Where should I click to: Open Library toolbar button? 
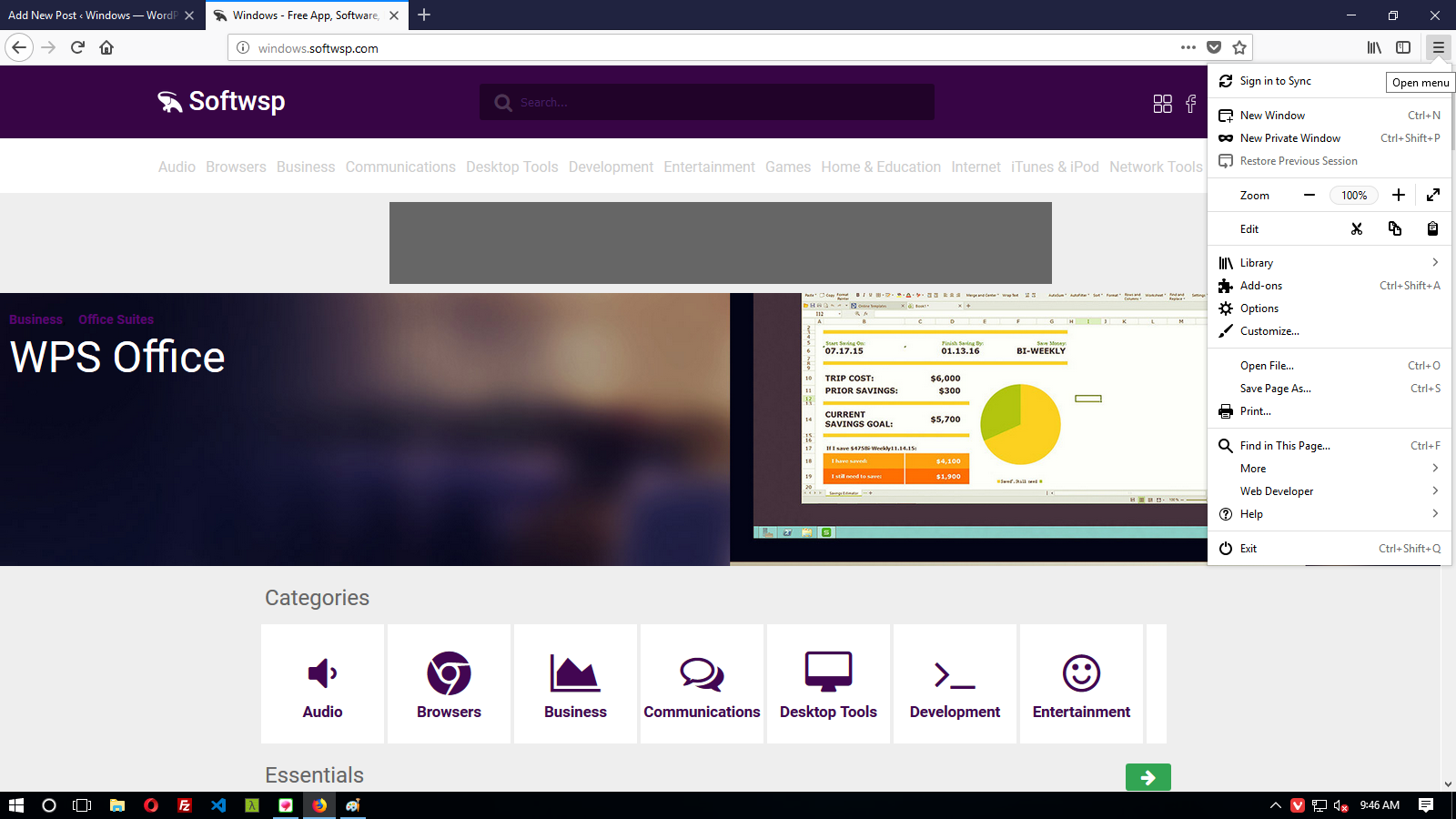tap(1374, 47)
